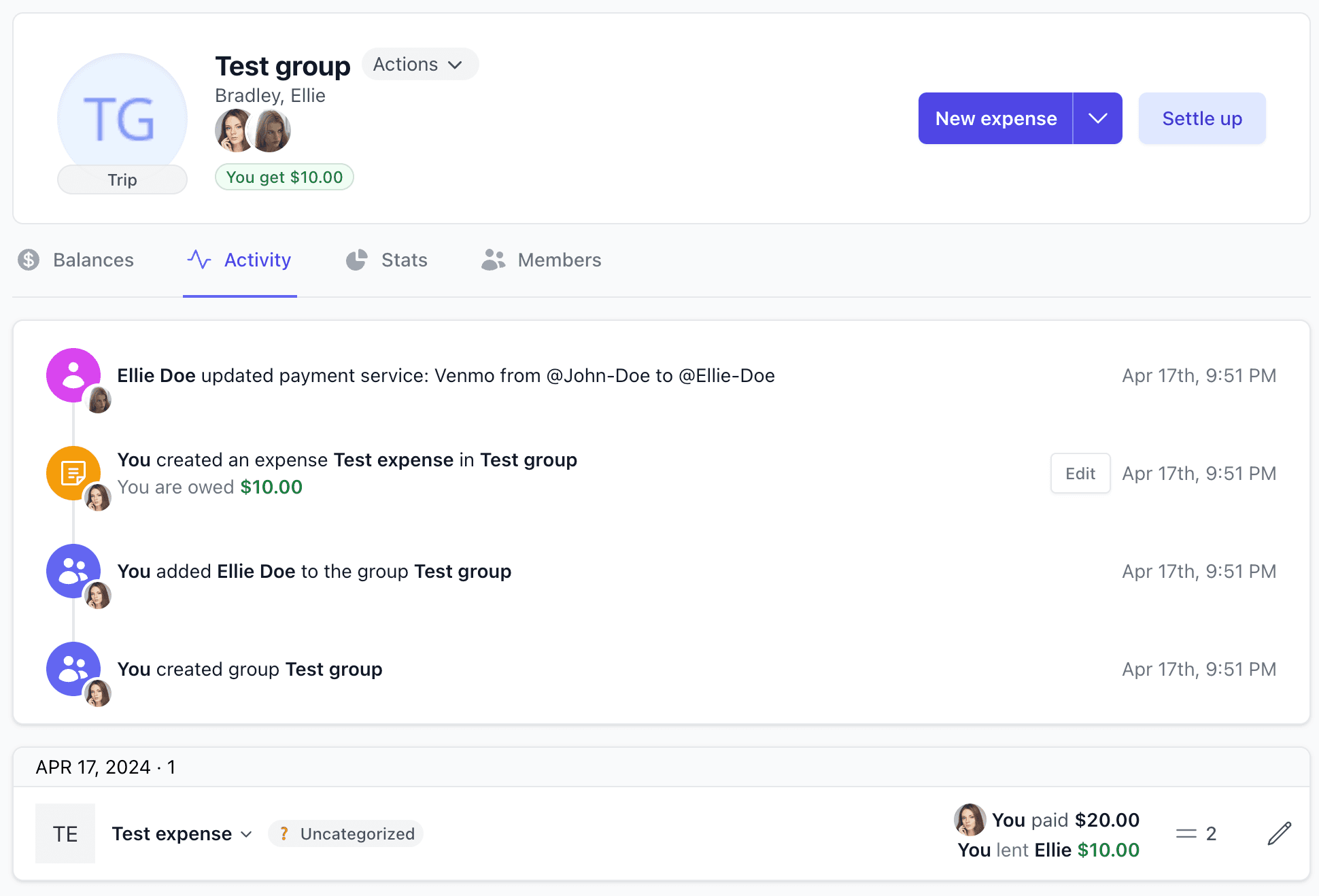This screenshot has height=896, width=1319.
Task: Click the TE expense thumbnail
Action: tap(65, 833)
